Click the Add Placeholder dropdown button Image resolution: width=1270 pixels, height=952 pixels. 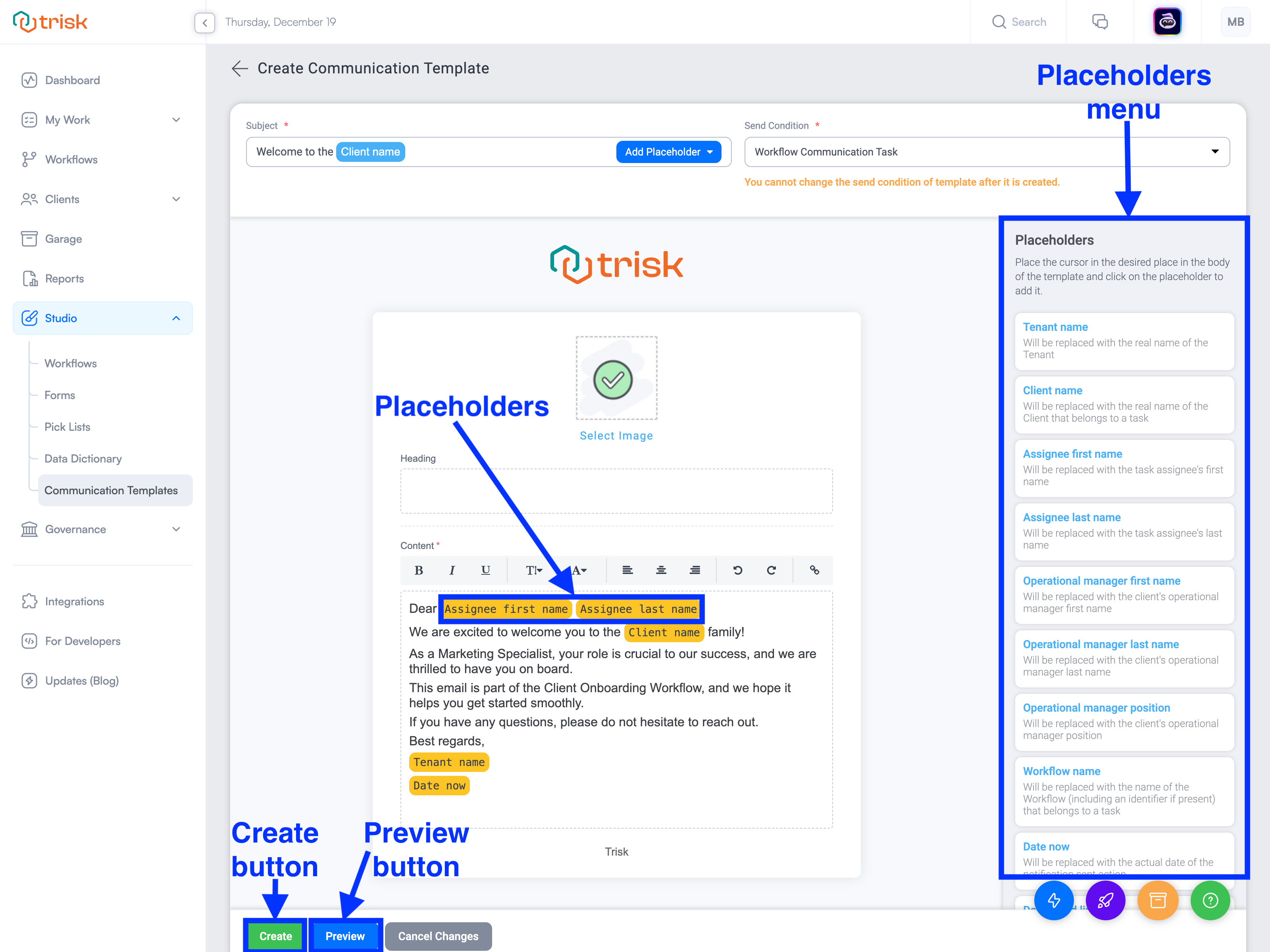pos(668,152)
